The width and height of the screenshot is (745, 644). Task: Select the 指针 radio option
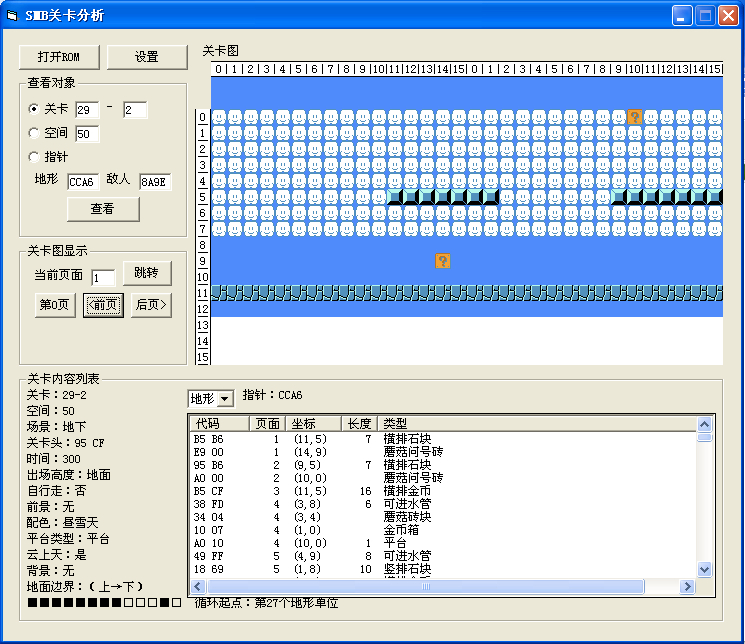[33, 156]
